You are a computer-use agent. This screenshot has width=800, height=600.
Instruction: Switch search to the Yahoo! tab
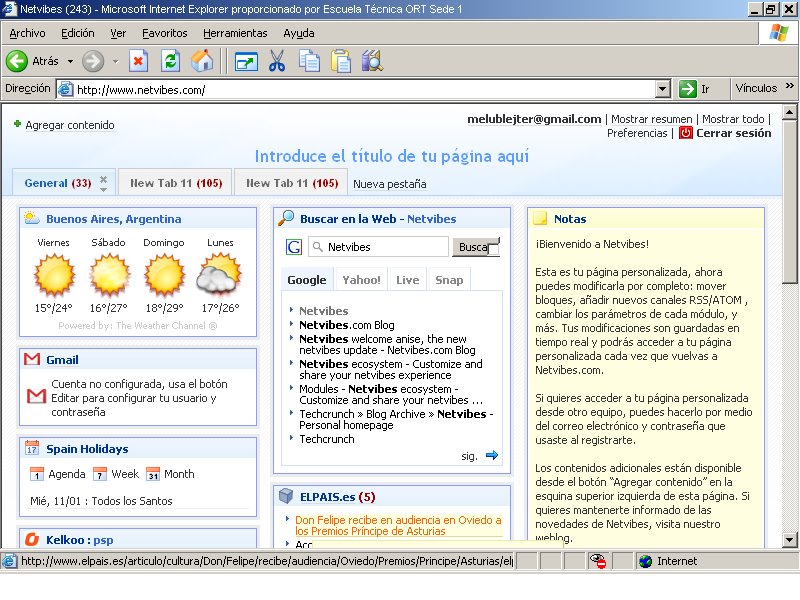click(361, 280)
